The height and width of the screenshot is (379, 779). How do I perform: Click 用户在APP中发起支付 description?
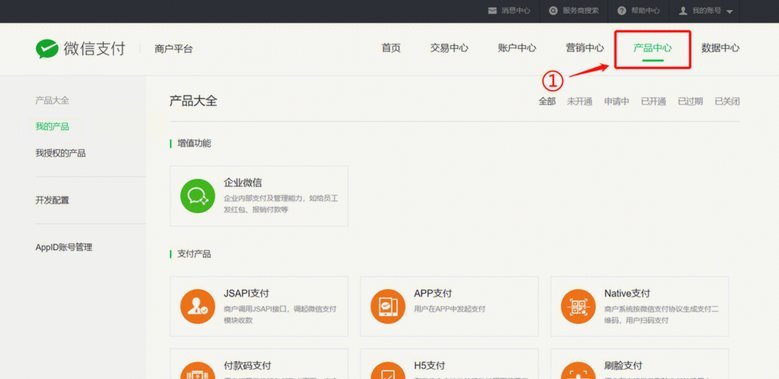click(450, 309)
